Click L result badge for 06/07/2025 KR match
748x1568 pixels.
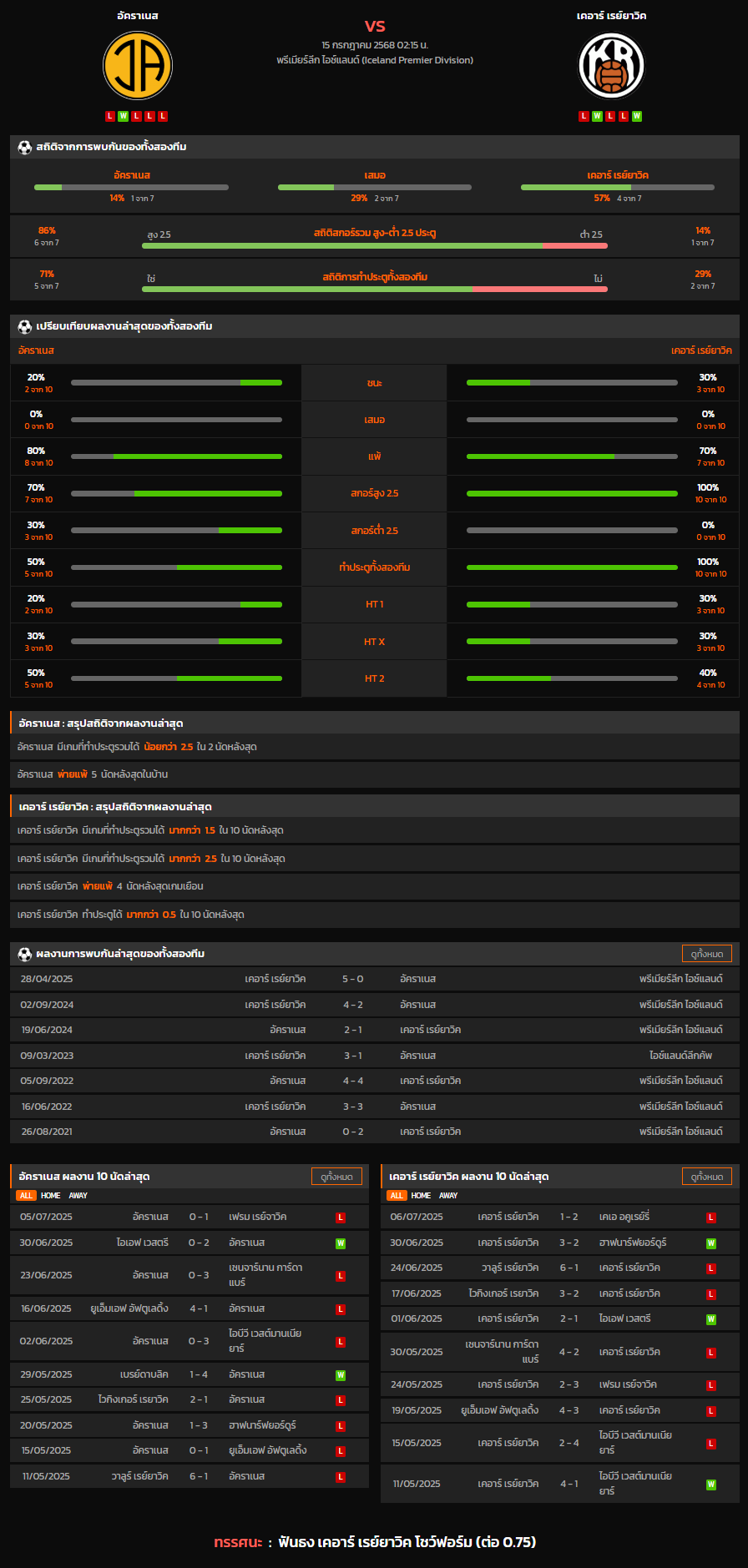pyautogui.click(x=711, y=1218)
